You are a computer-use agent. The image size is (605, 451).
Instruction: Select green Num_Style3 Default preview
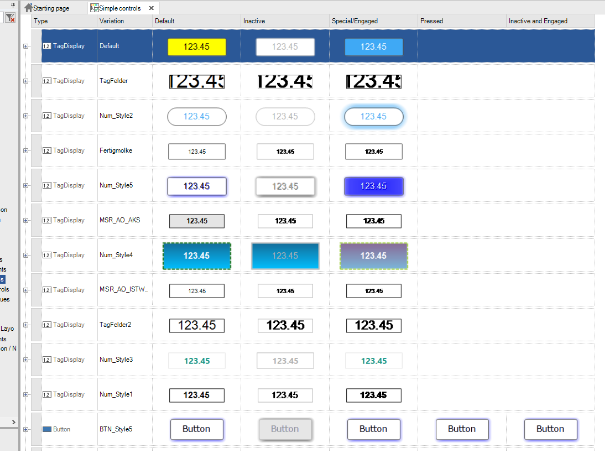click(x=197, y=361)
